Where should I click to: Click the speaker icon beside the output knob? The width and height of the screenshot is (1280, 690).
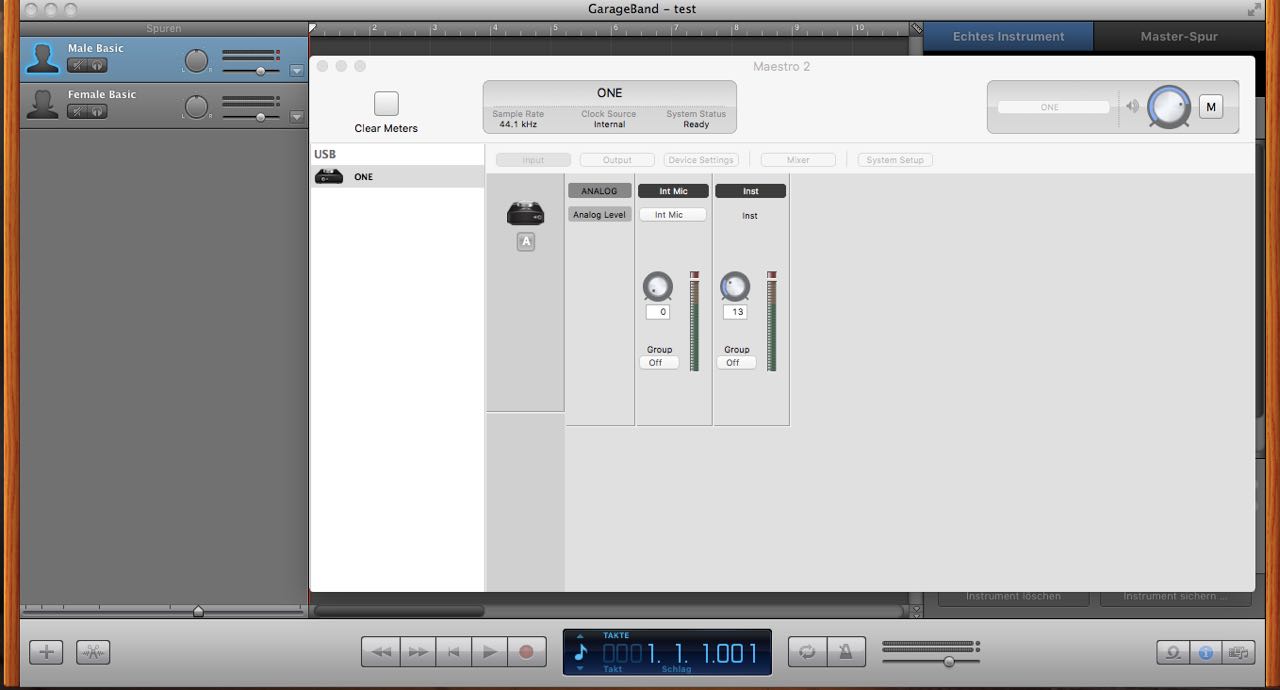click(x=1132, y=106)
